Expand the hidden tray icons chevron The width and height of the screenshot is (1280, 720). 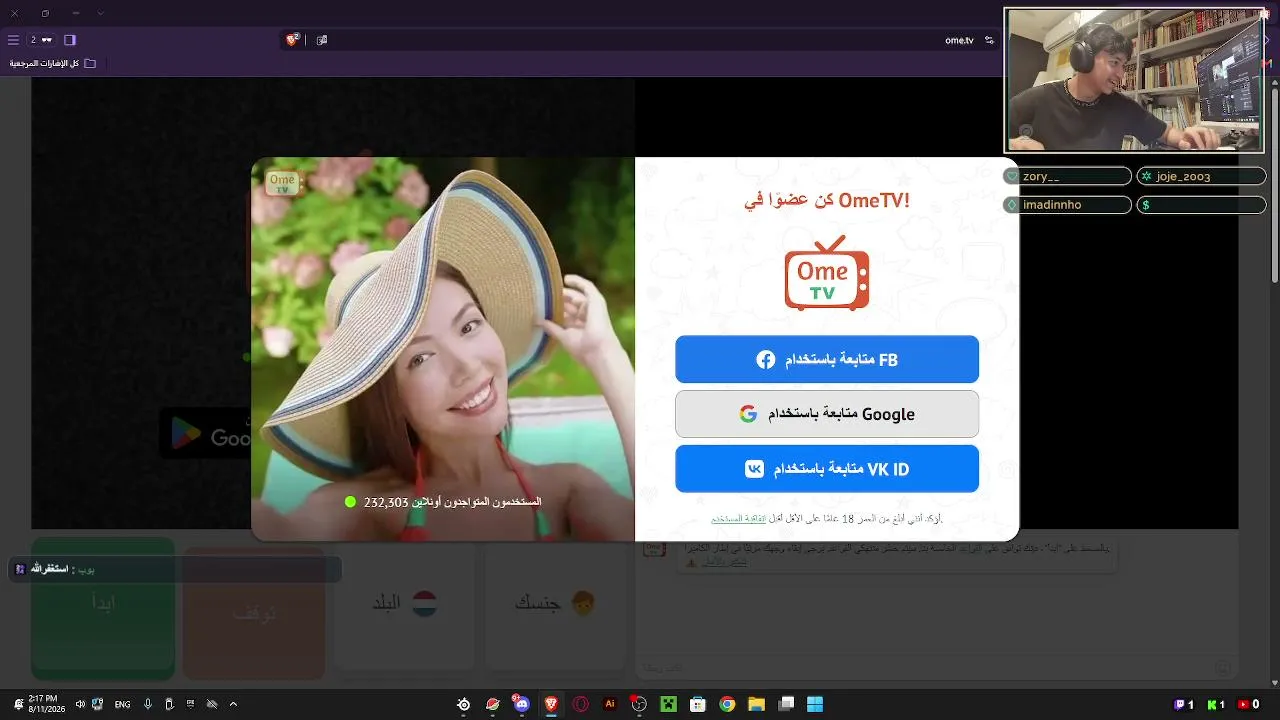(233, 704)
